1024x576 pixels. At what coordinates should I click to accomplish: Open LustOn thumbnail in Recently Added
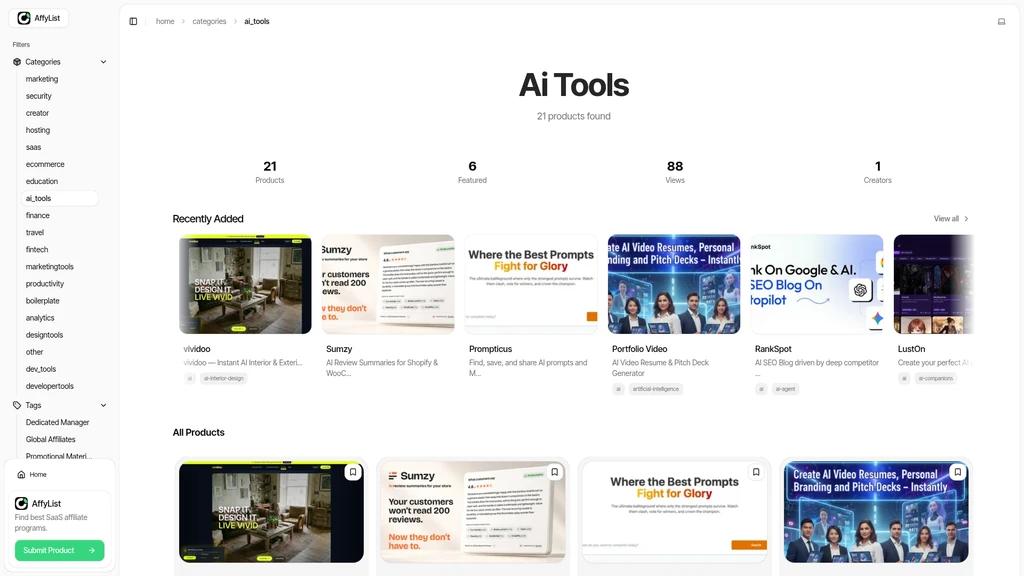[934, 284]
